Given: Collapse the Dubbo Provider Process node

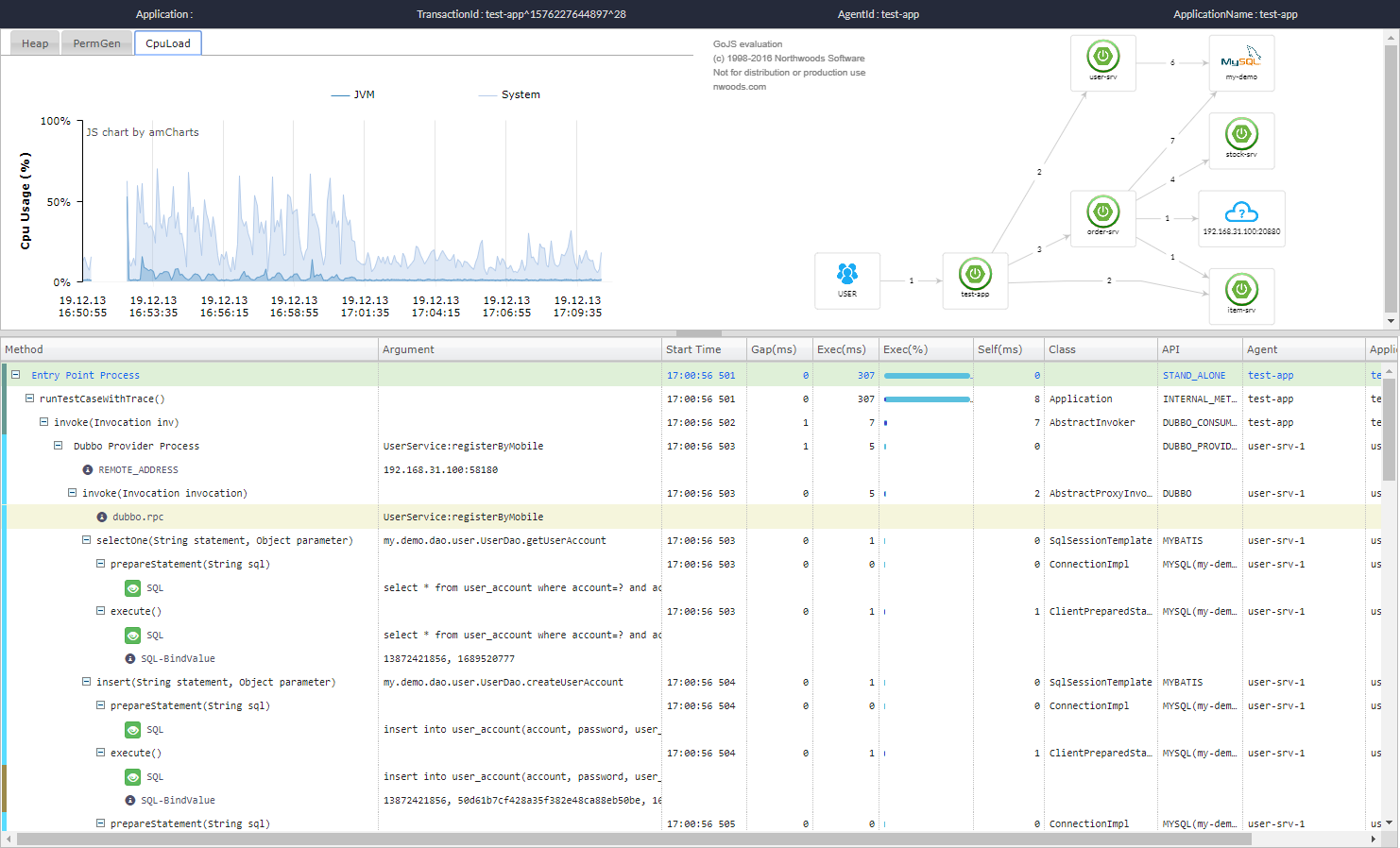Looking at the screenshot, I should (x=59, y=446).
